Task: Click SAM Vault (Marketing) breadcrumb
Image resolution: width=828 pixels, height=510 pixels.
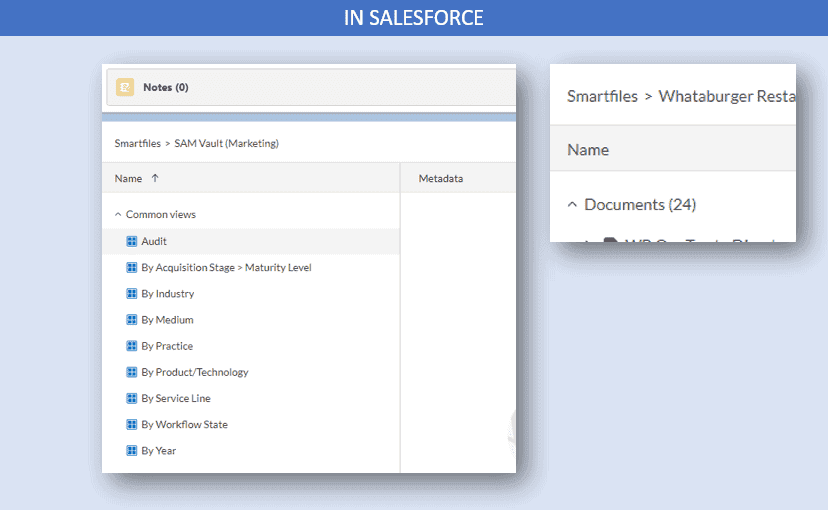Action: point(226,143)
